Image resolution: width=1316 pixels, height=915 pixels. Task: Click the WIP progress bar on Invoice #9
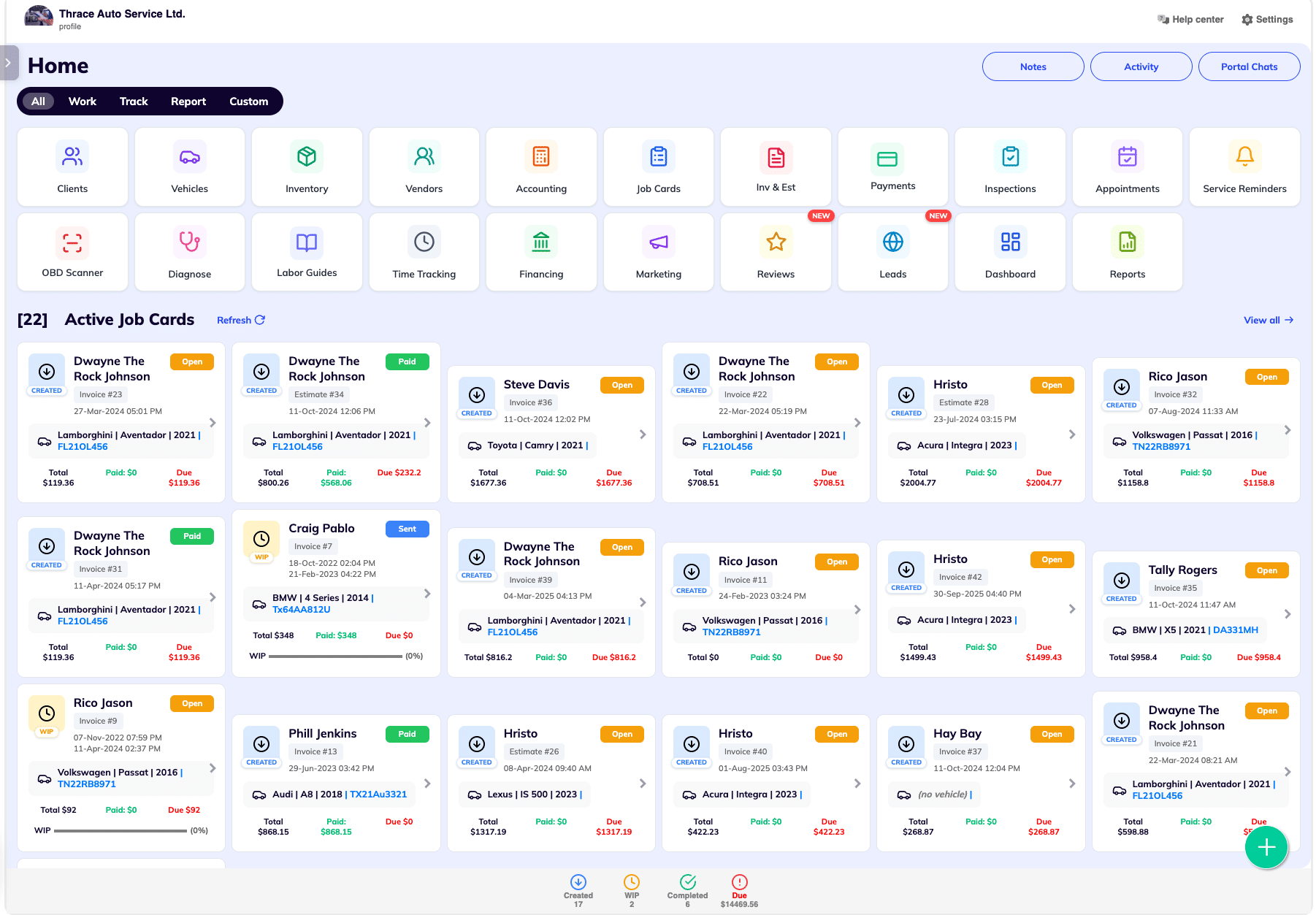tap(120, 830)
